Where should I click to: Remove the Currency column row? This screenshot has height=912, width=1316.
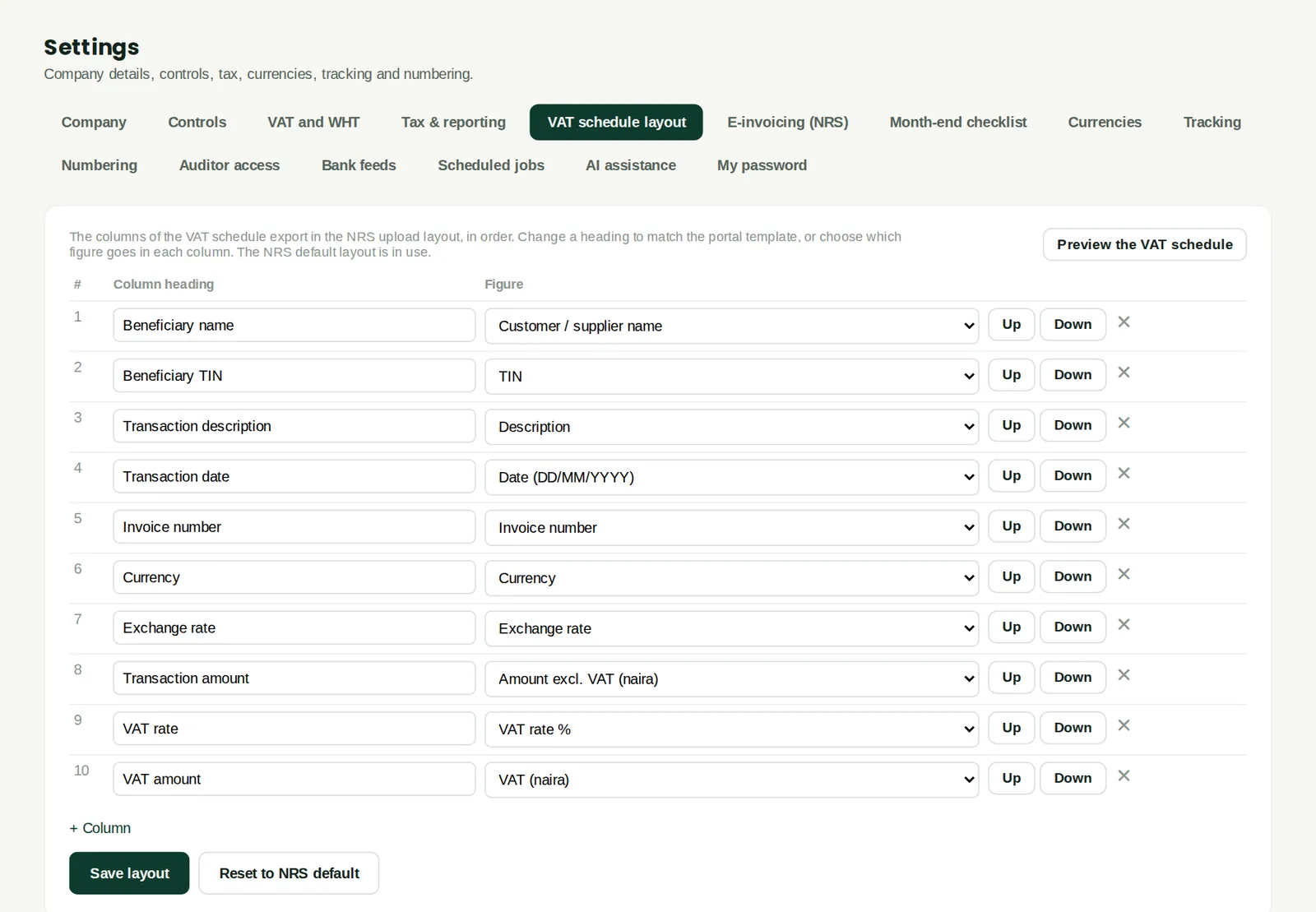[1124, 574]
